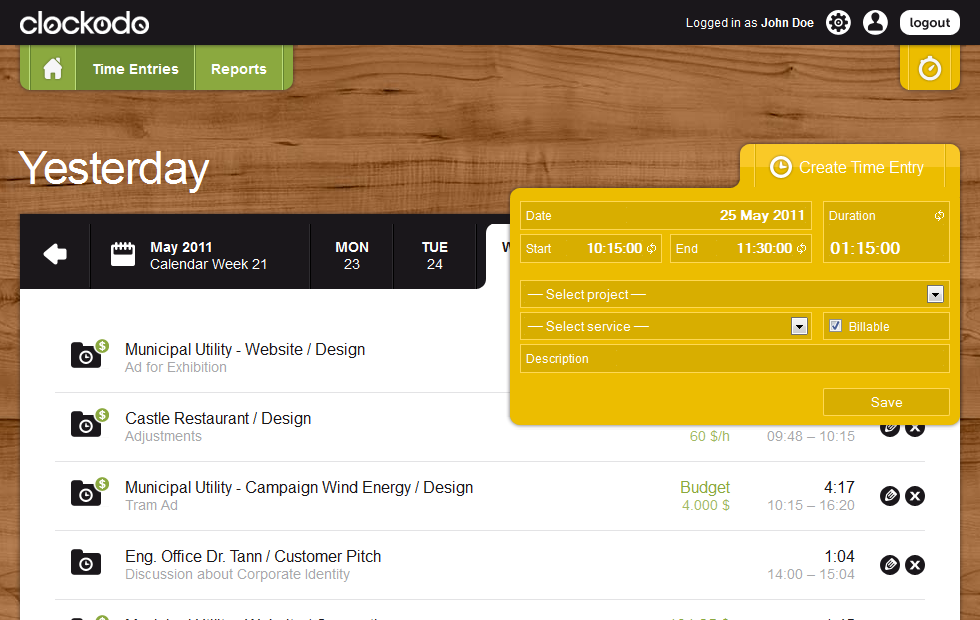Open the calendar icon beside May 2011
Image resolution: width=980 pixels, height=620 pixels.
(x=122, y=254)
